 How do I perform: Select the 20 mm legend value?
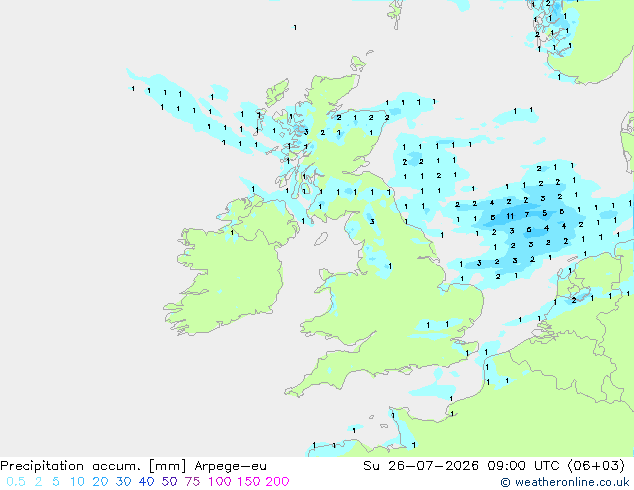100,482
